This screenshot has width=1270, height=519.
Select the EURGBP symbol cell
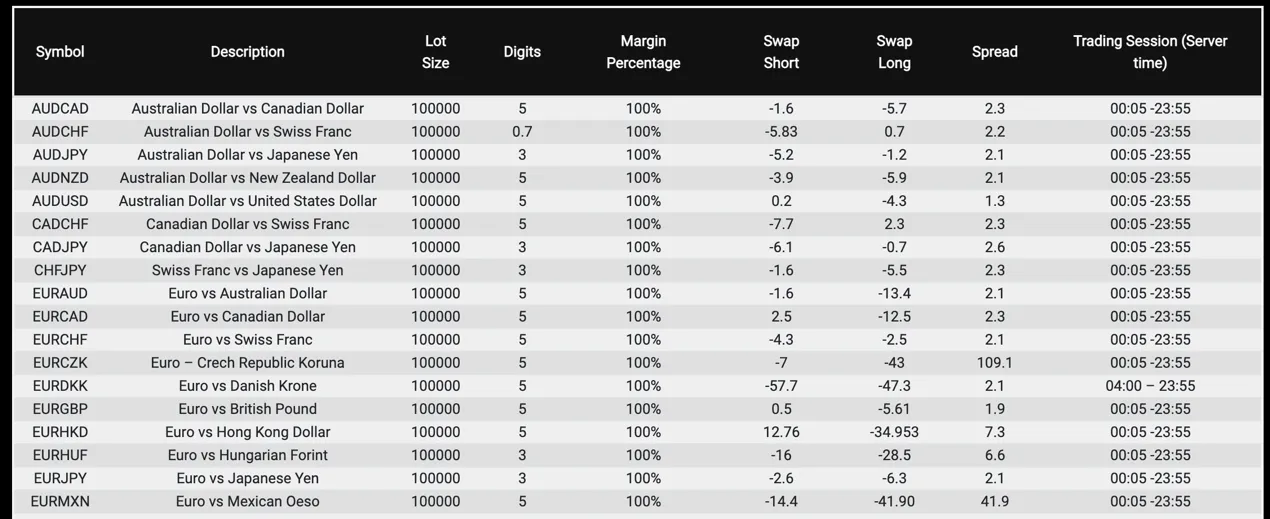[x=60, y=408]
